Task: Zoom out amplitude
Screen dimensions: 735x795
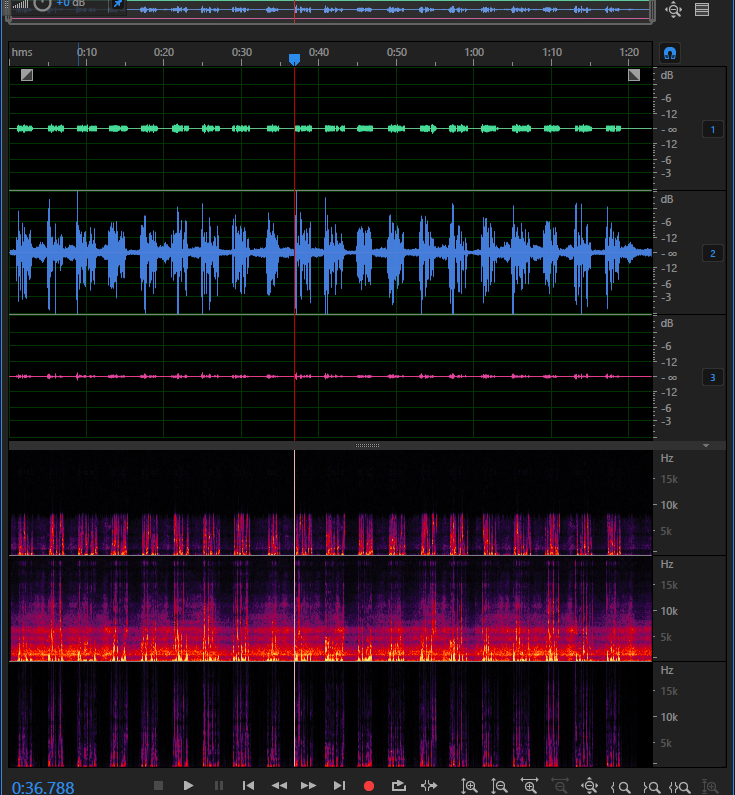Action: (499, 786)
